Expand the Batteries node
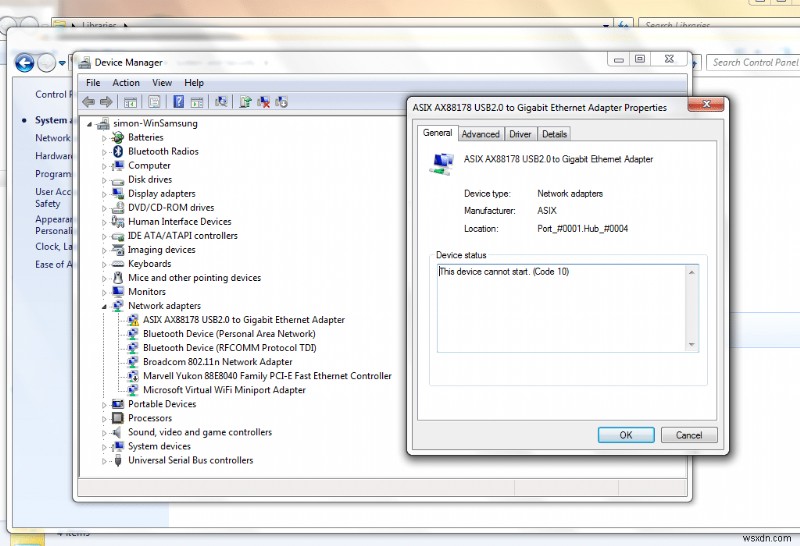The height and width of the screenshot is (546, 800). point(104,138)
